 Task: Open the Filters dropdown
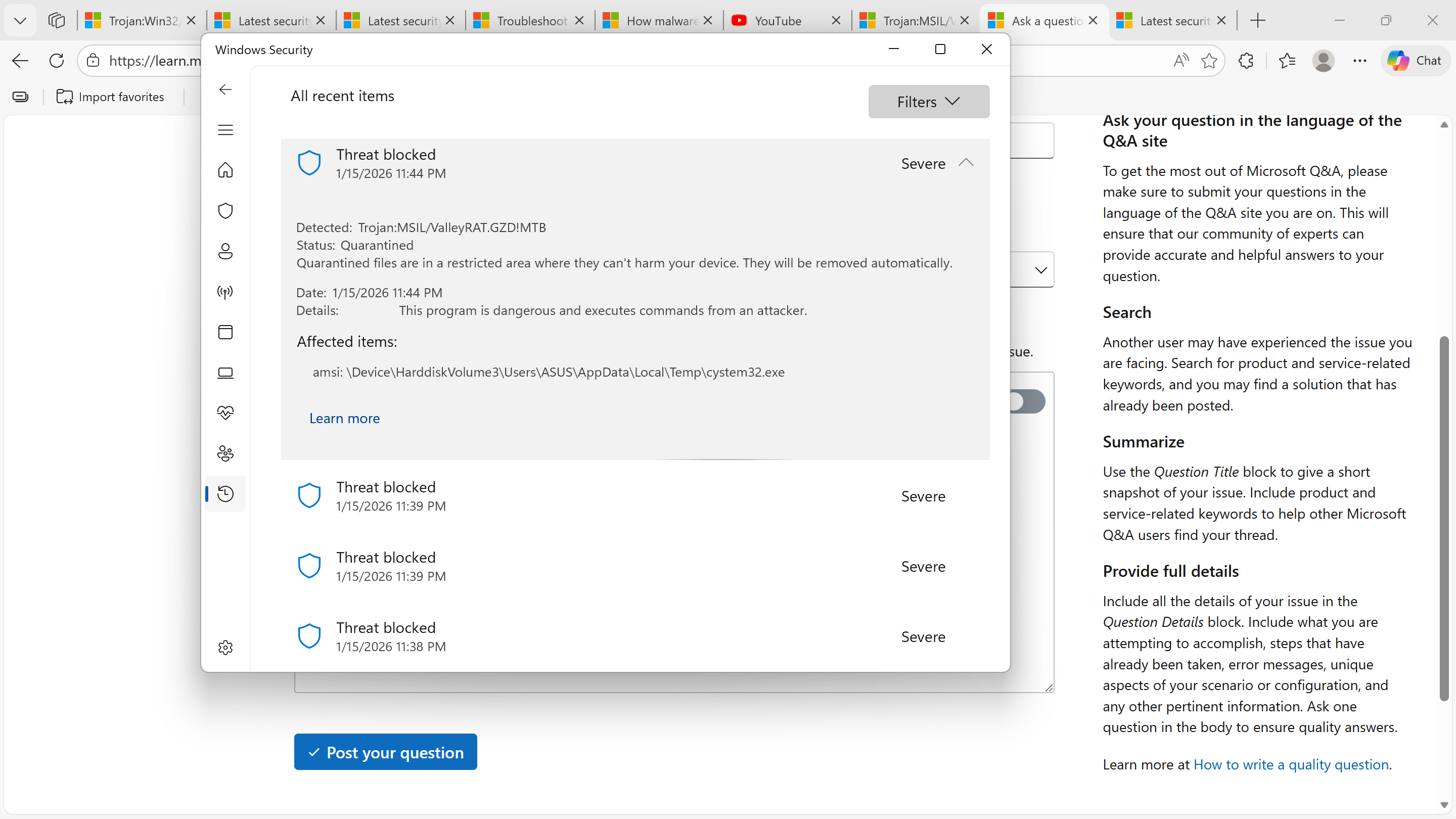point(928,102)
